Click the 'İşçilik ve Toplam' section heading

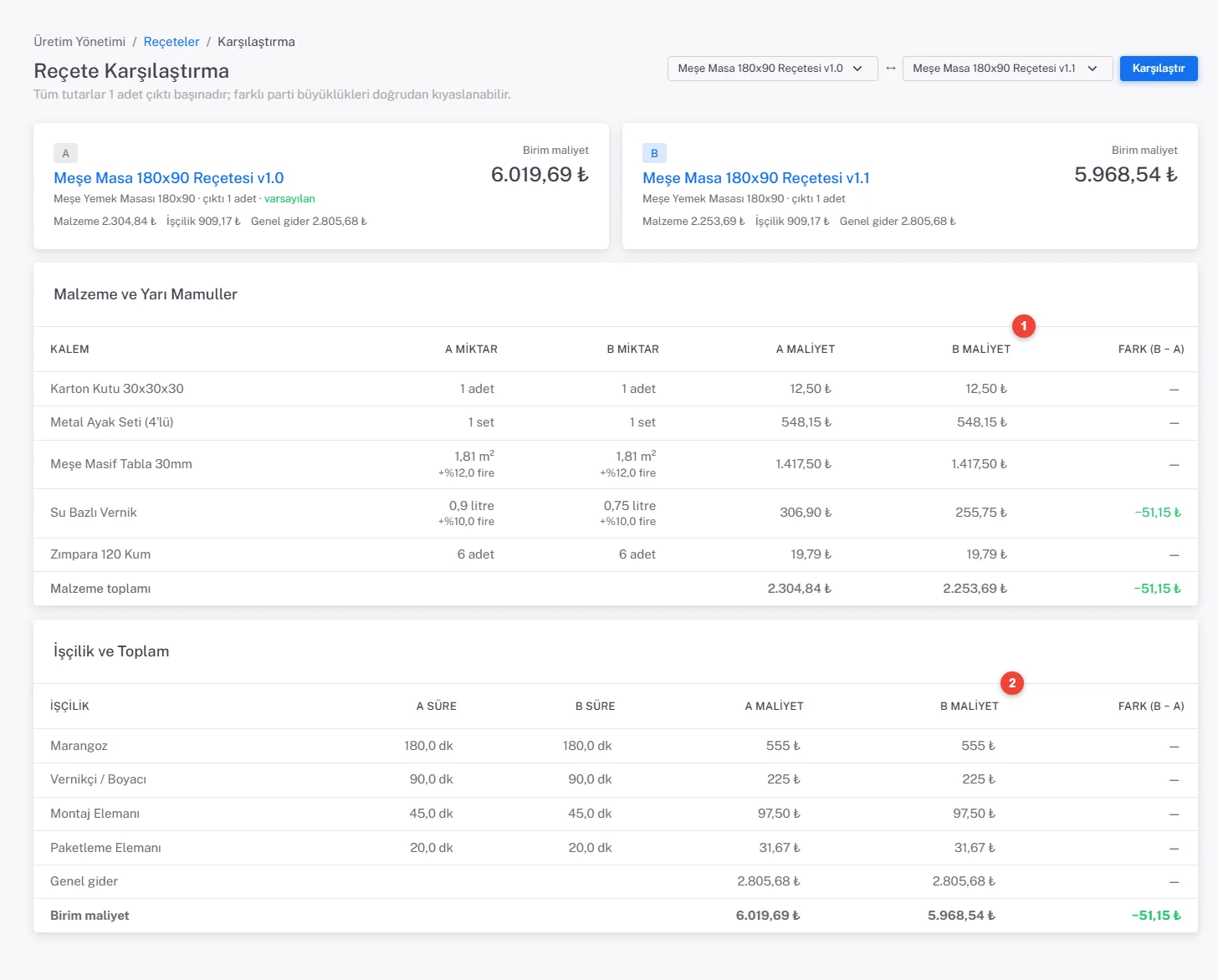(x=111, y=651)
